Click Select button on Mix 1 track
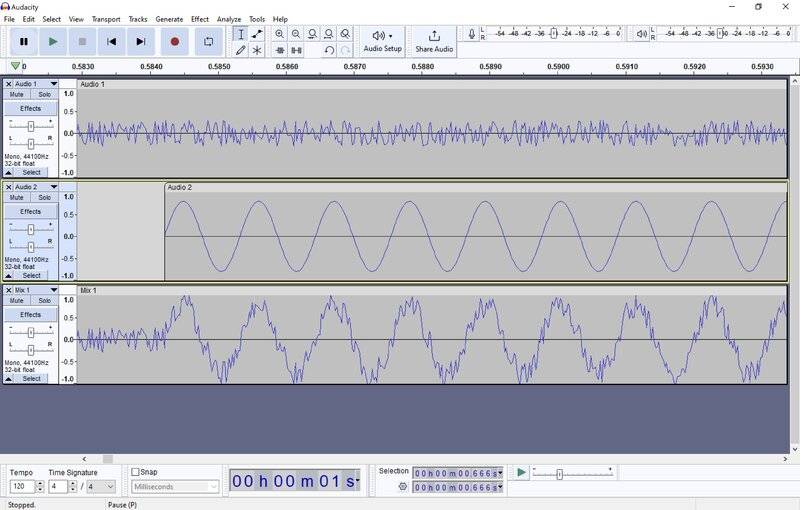Screen dimensions: 800x510 (32, 379)
